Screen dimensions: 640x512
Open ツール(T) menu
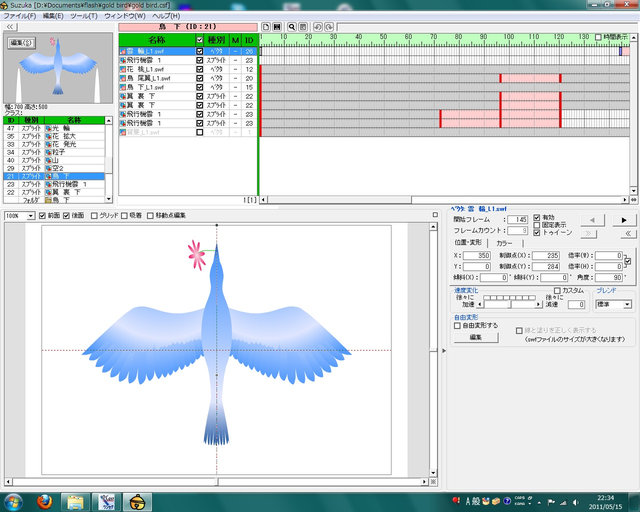(x=84, y=16)
